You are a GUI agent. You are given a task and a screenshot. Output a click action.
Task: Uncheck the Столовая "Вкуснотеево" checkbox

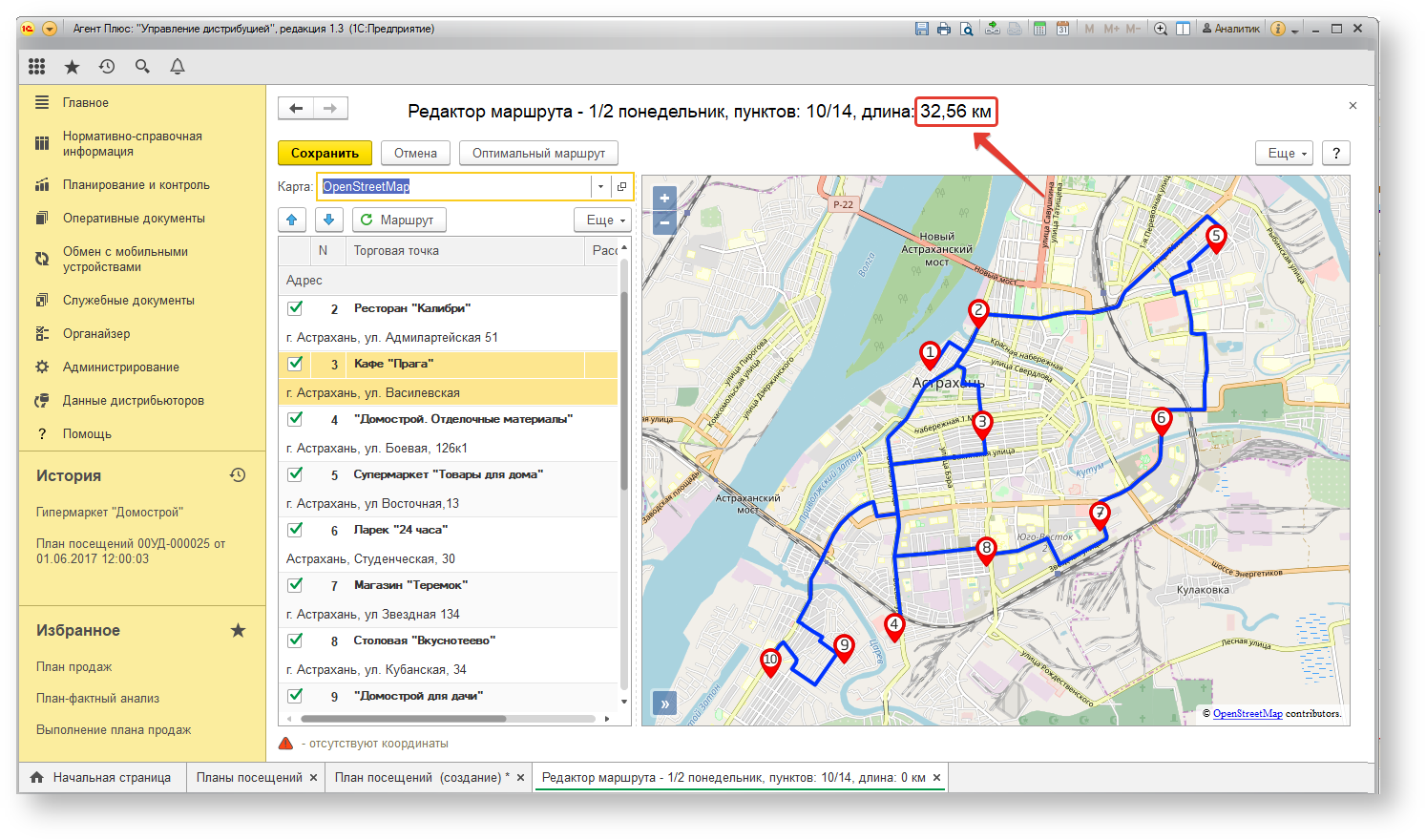click(295, 640)
